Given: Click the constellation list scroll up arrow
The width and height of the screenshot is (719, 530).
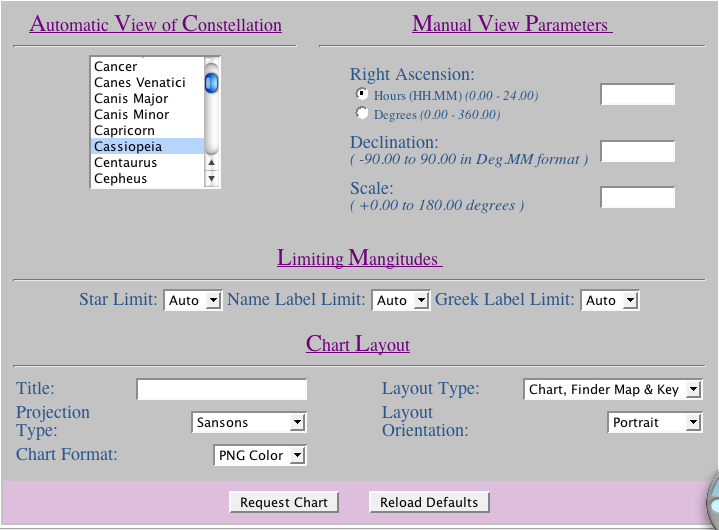Looking at the screenshot, I should (211, 162).
